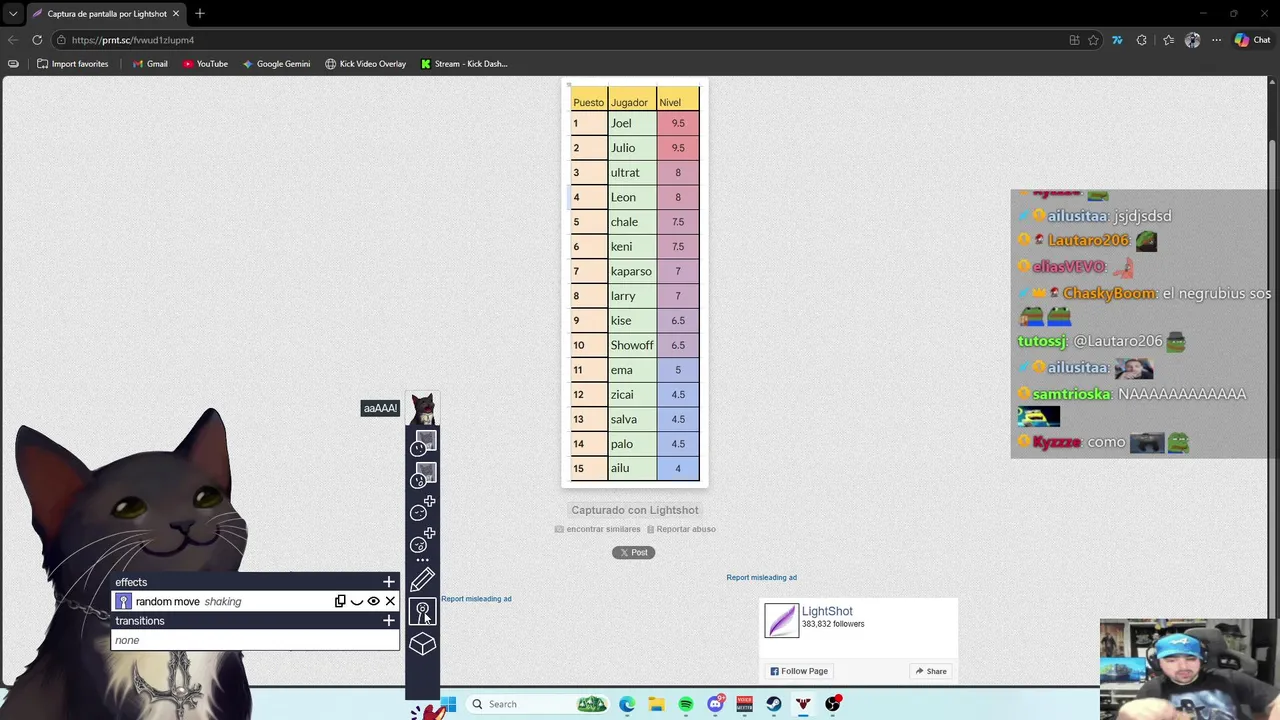
Task: Click the Capturado con Lightshot caption
Action: point(635,510)
